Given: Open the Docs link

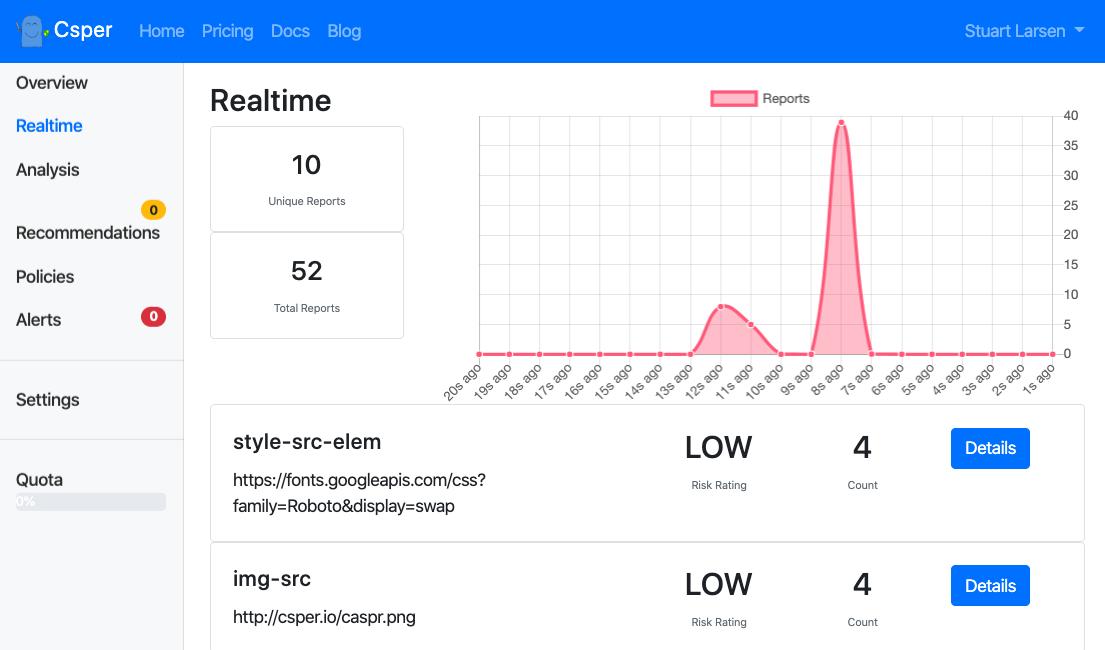Looking at the screenshot, I should (290, 31).
